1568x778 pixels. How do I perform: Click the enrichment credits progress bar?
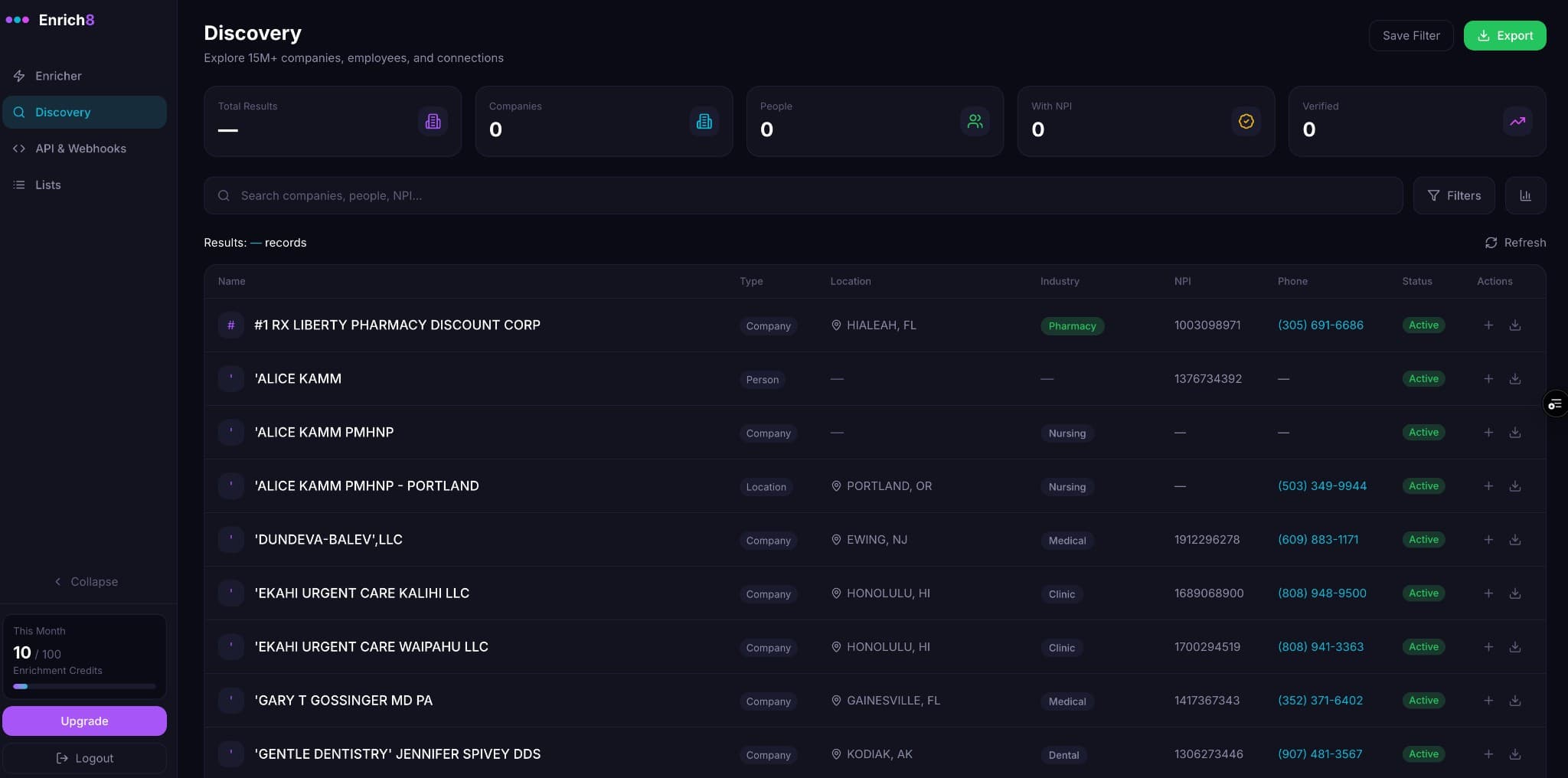point(84,686)
